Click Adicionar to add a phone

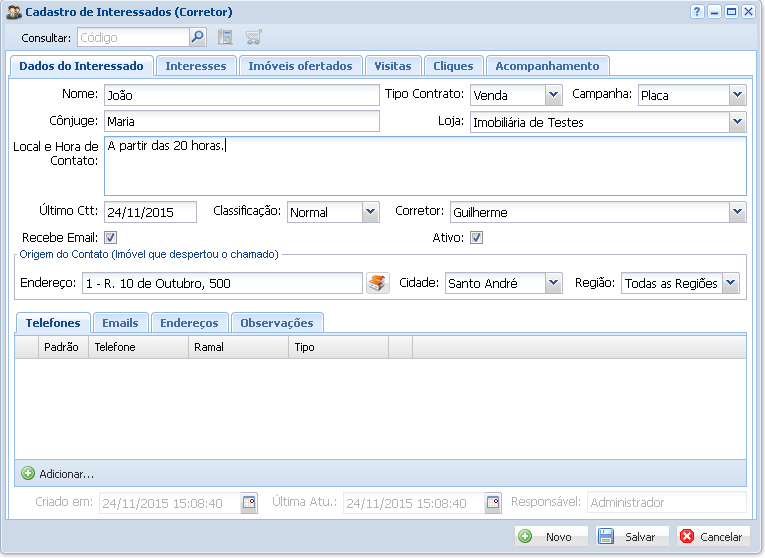58,473
